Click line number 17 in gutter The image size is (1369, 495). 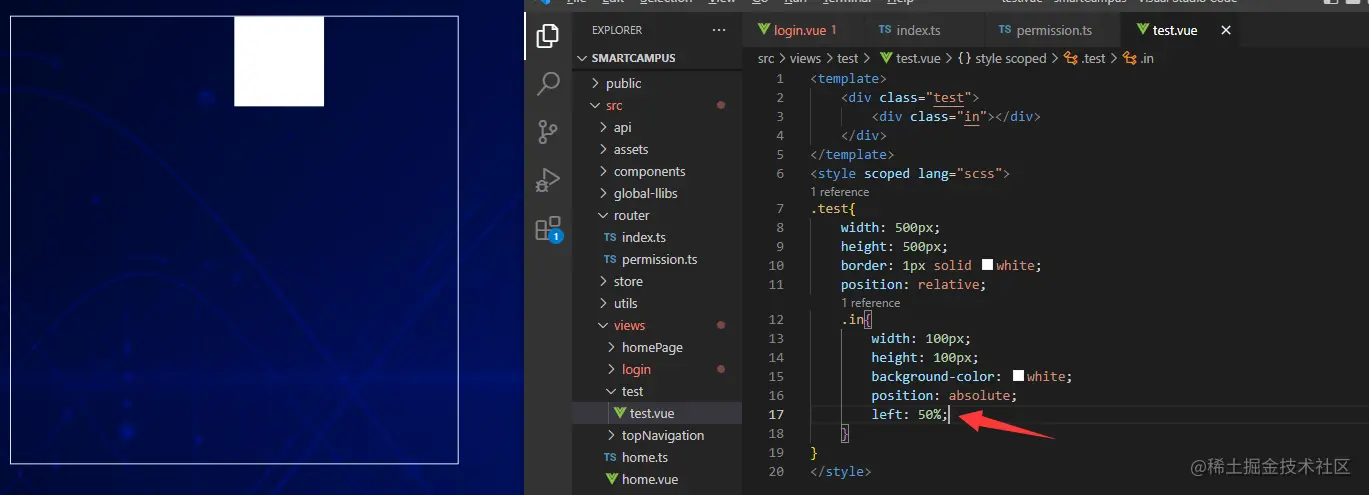point(778,414)
